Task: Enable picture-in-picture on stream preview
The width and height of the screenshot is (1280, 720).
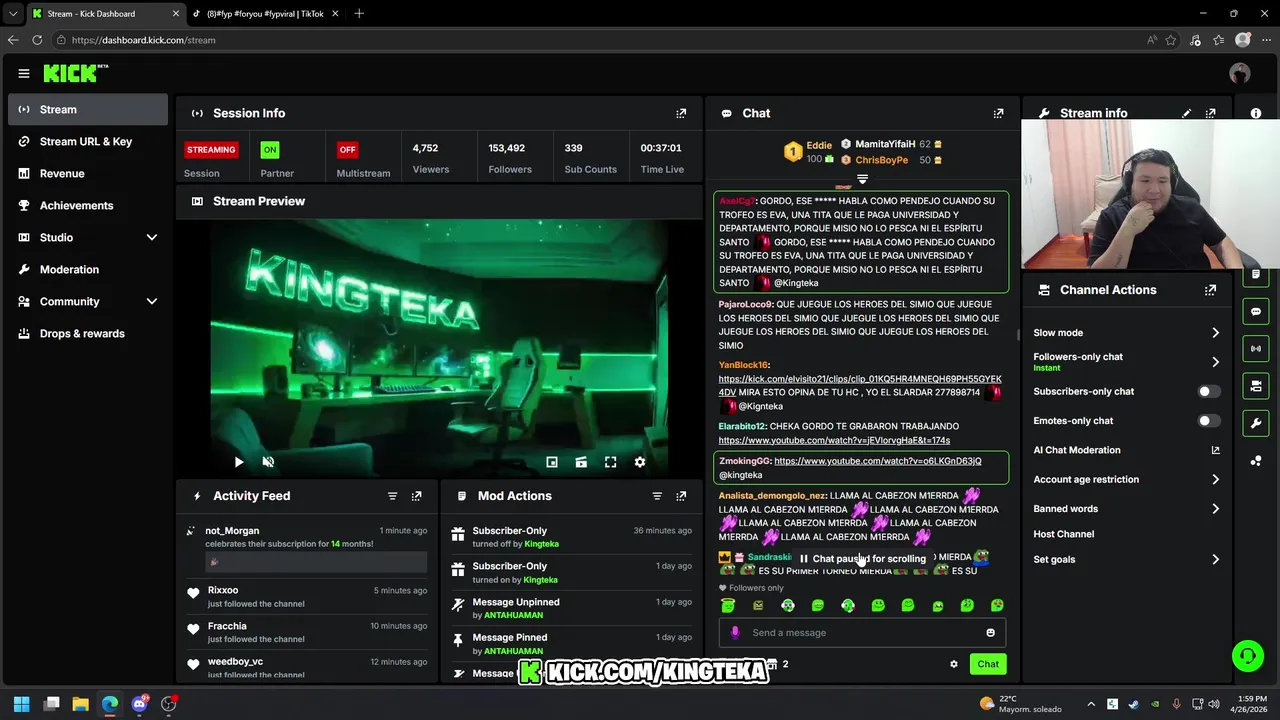Action: pos(551,462)
